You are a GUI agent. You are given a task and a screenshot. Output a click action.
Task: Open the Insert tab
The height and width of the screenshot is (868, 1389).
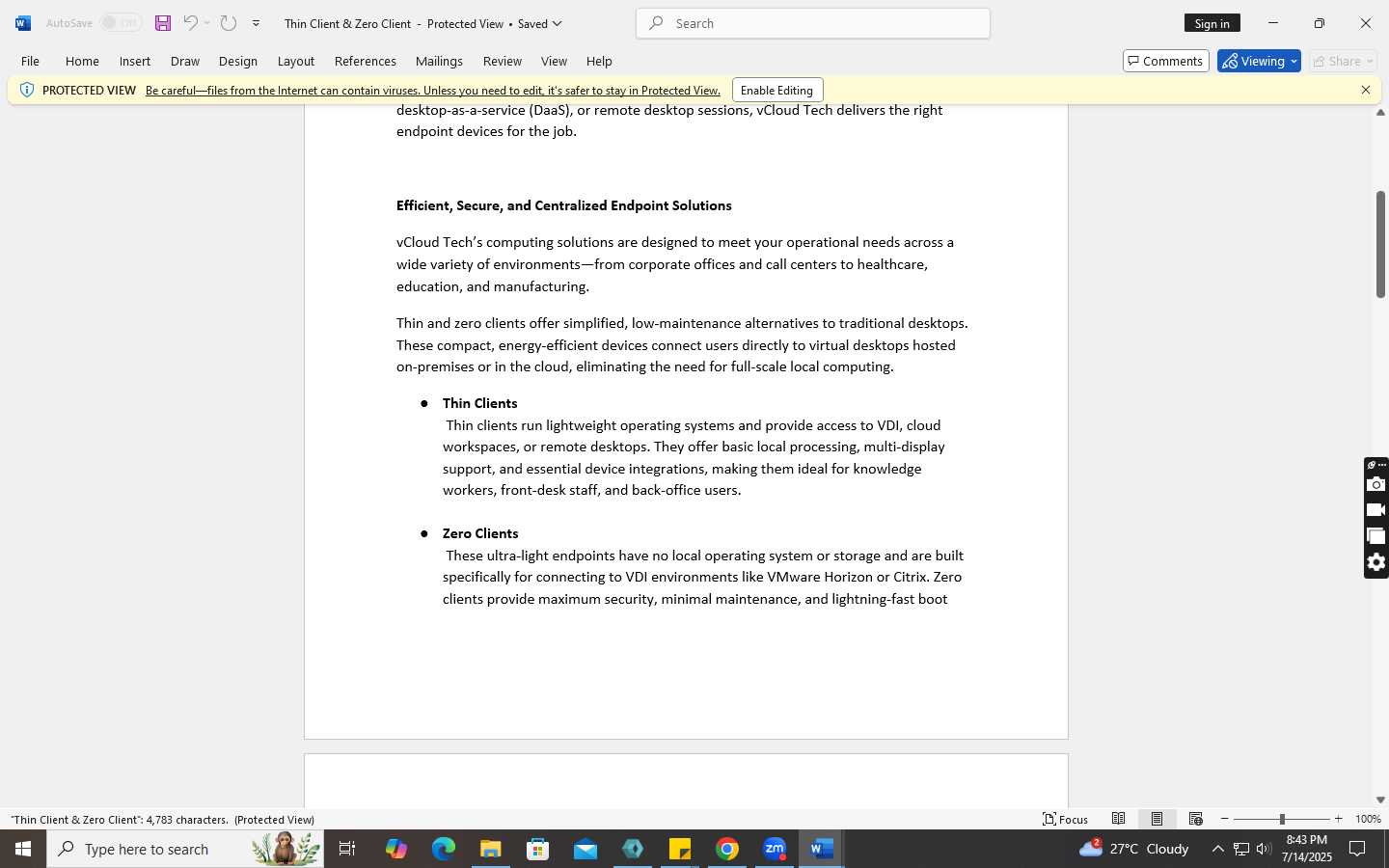click(x=135, y=61)
